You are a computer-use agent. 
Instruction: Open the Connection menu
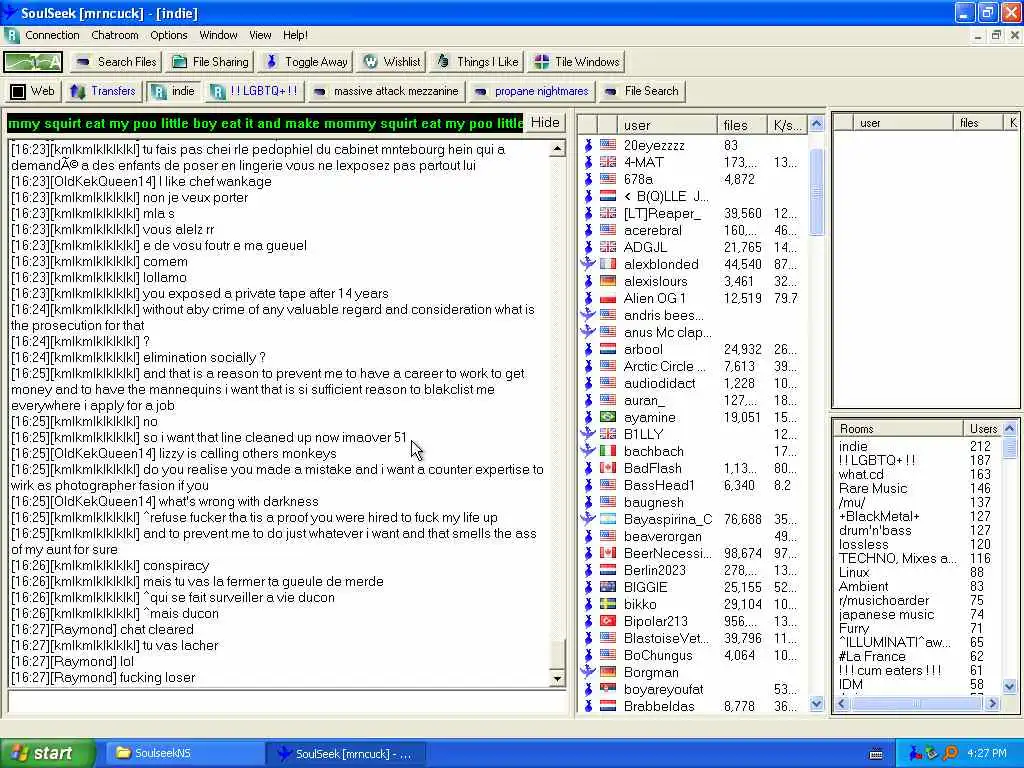52,35
